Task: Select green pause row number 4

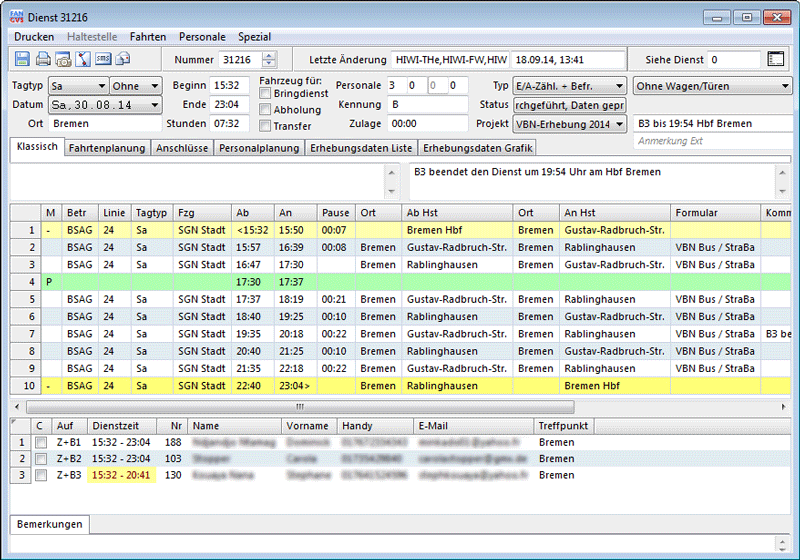Action: tap(401, 282)
